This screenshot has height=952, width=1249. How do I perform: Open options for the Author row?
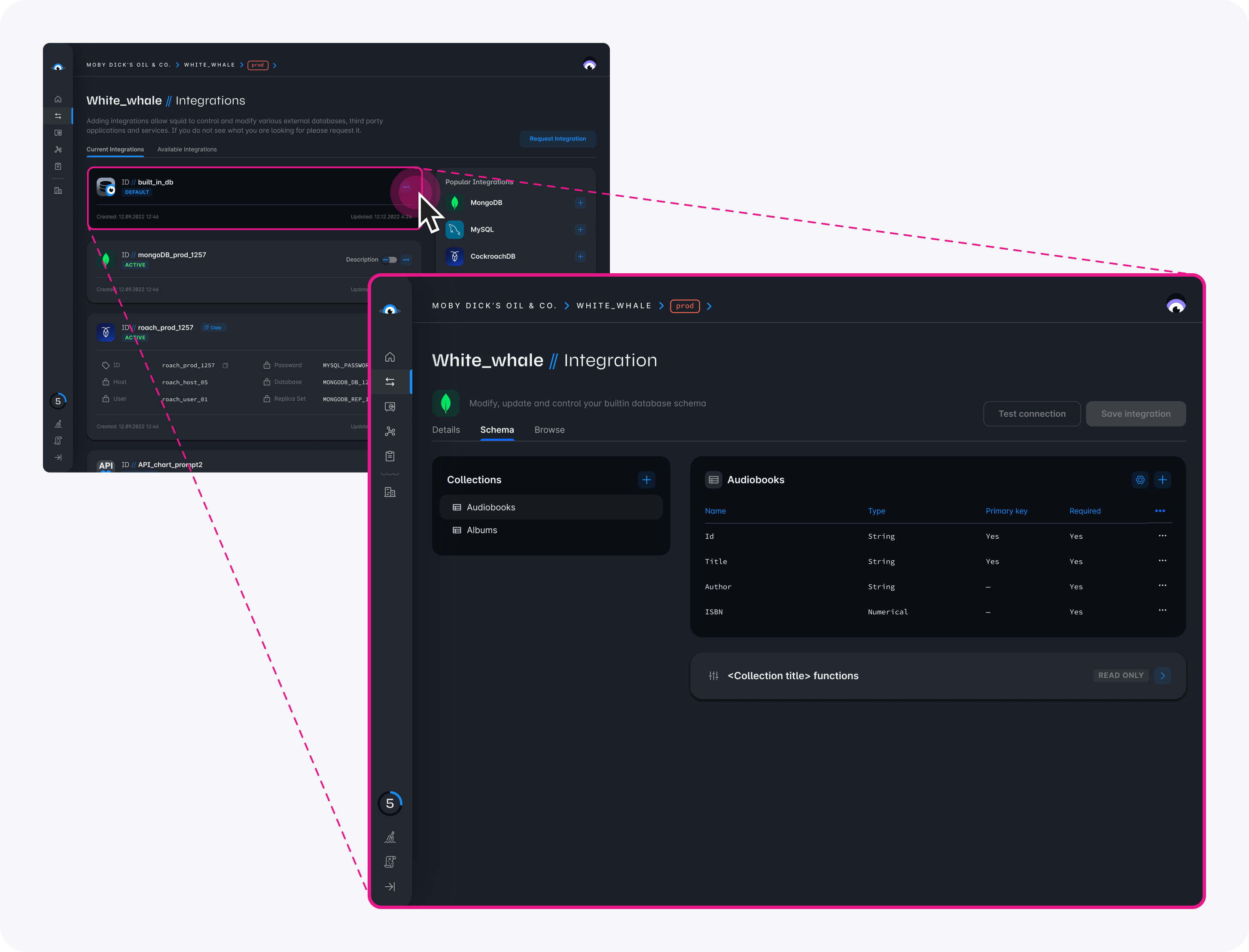[1162, 586]
